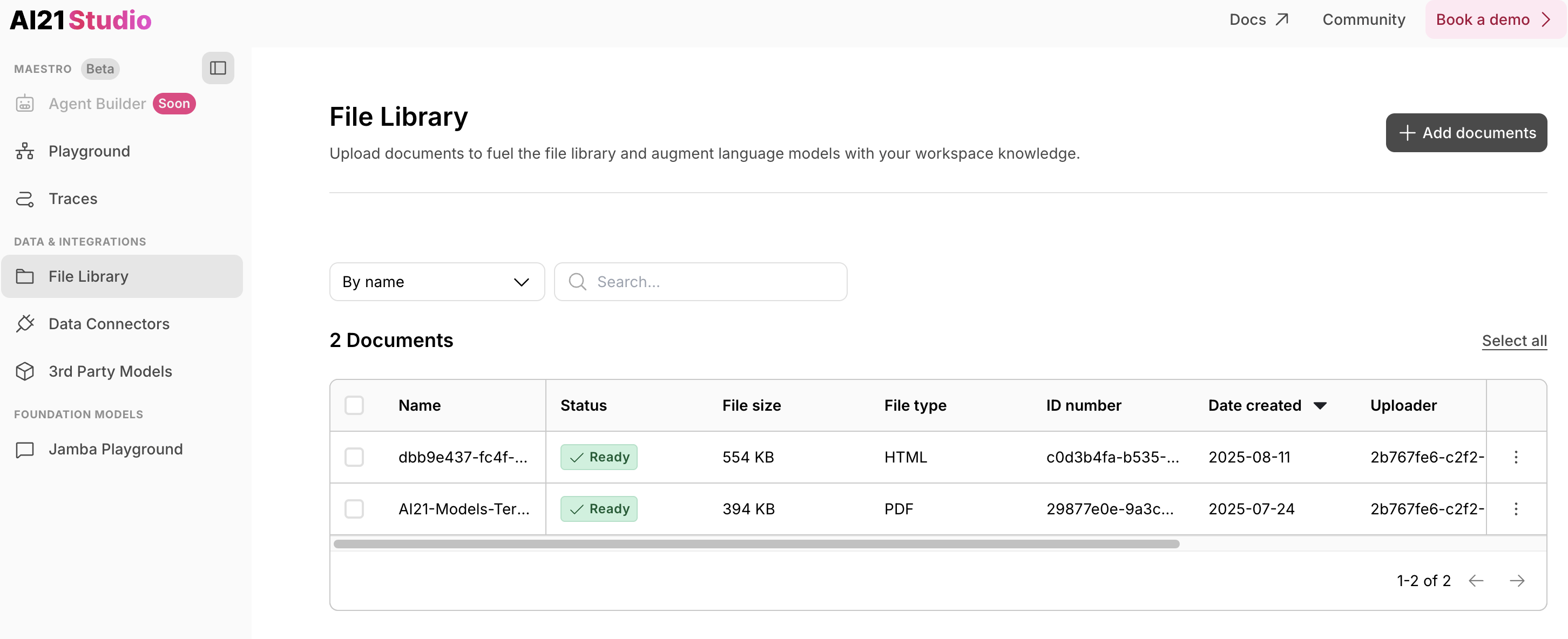Select Playground in the sidebar
1568x639 pixels.
(x=89, y=151)
